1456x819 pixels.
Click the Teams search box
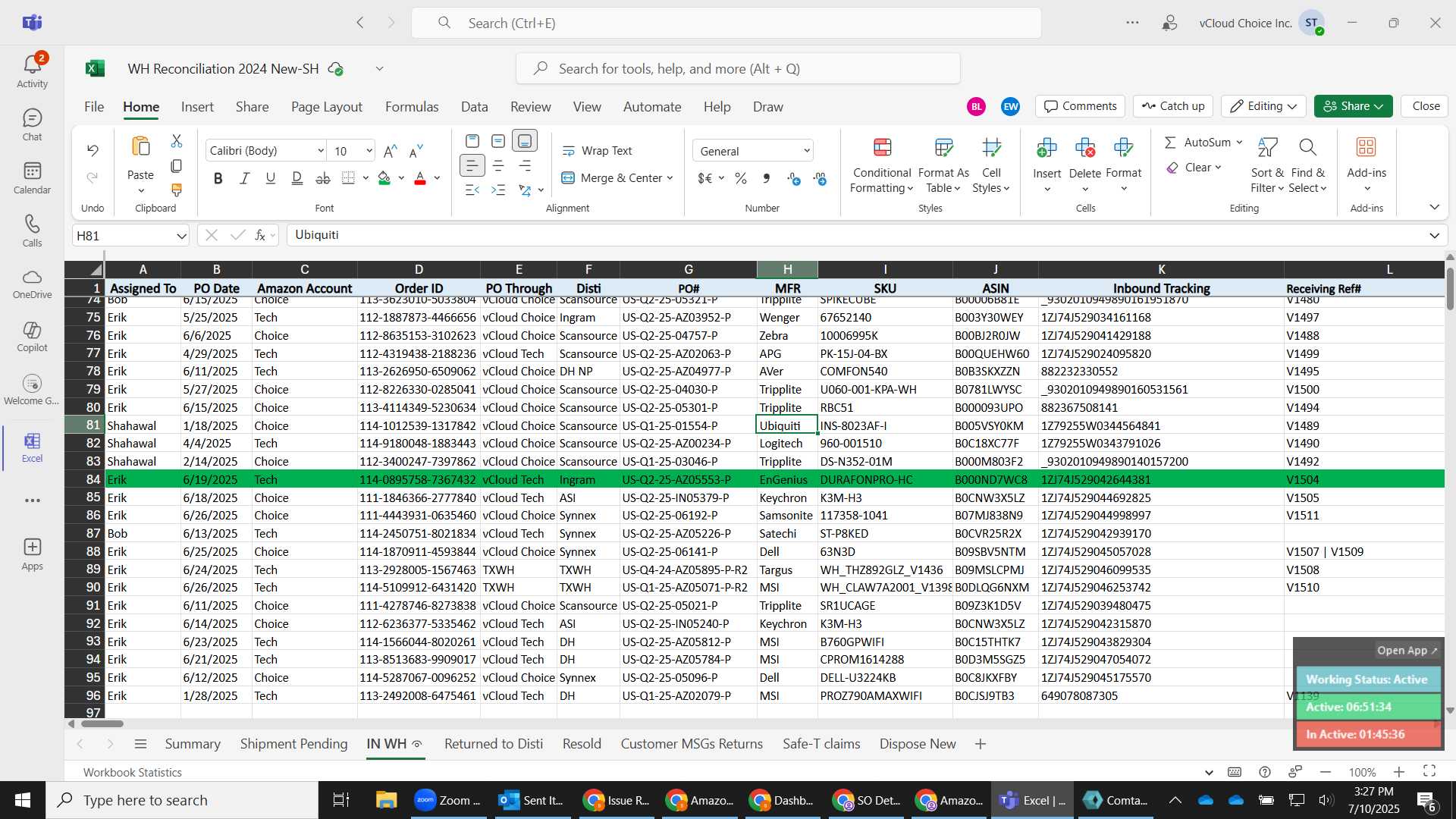pos(726,24)
